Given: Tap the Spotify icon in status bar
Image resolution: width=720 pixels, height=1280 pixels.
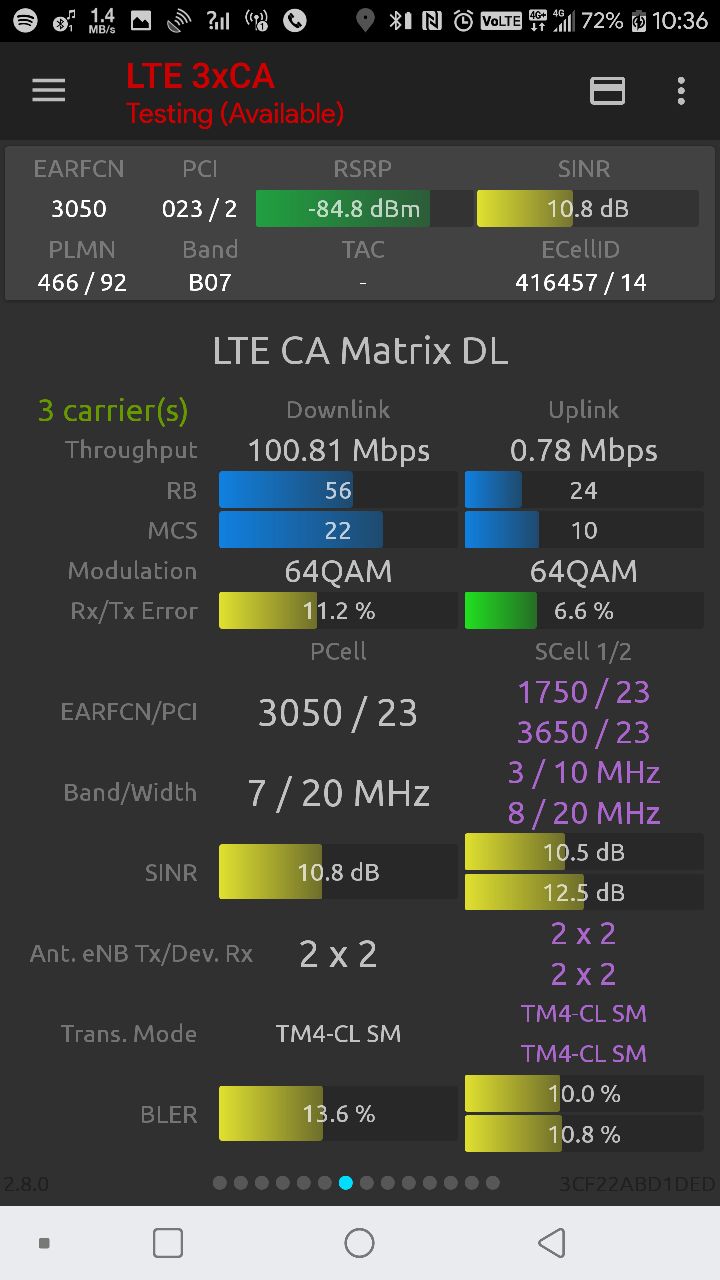Looking at the screenshot, I should click(x=25, y=20).
